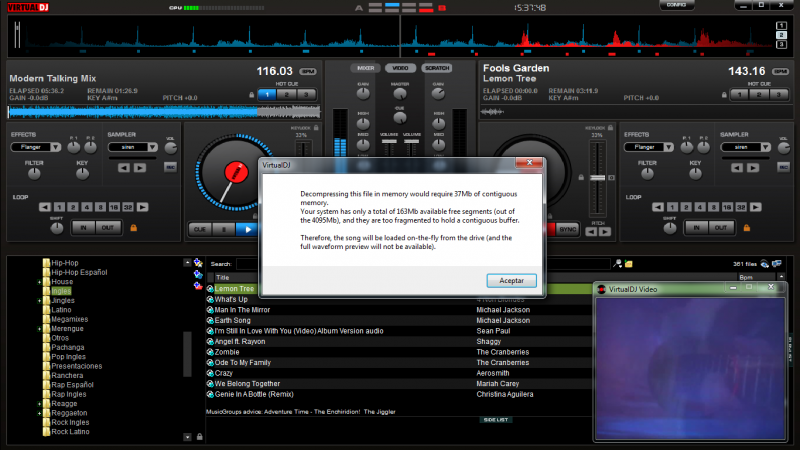800x450 pixels.
Task: Switch to the VIDEO tab
Action: point(401,68)
